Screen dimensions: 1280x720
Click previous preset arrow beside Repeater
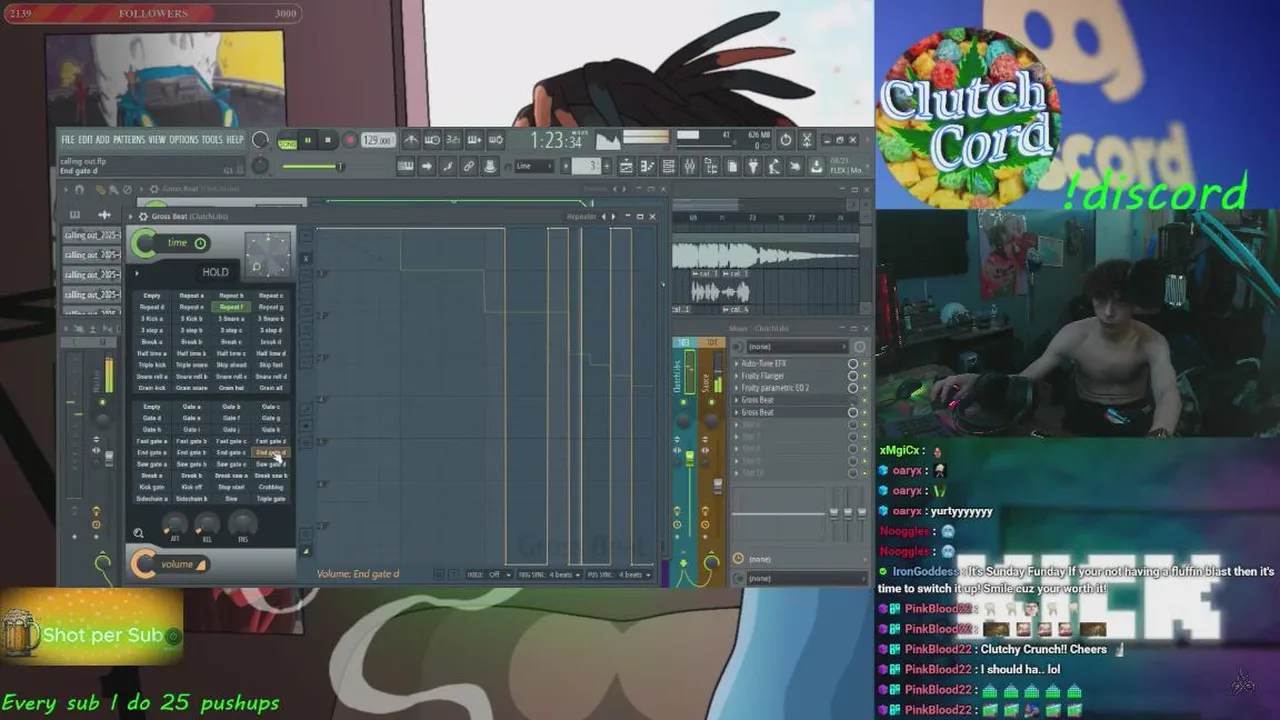[603, 216]
